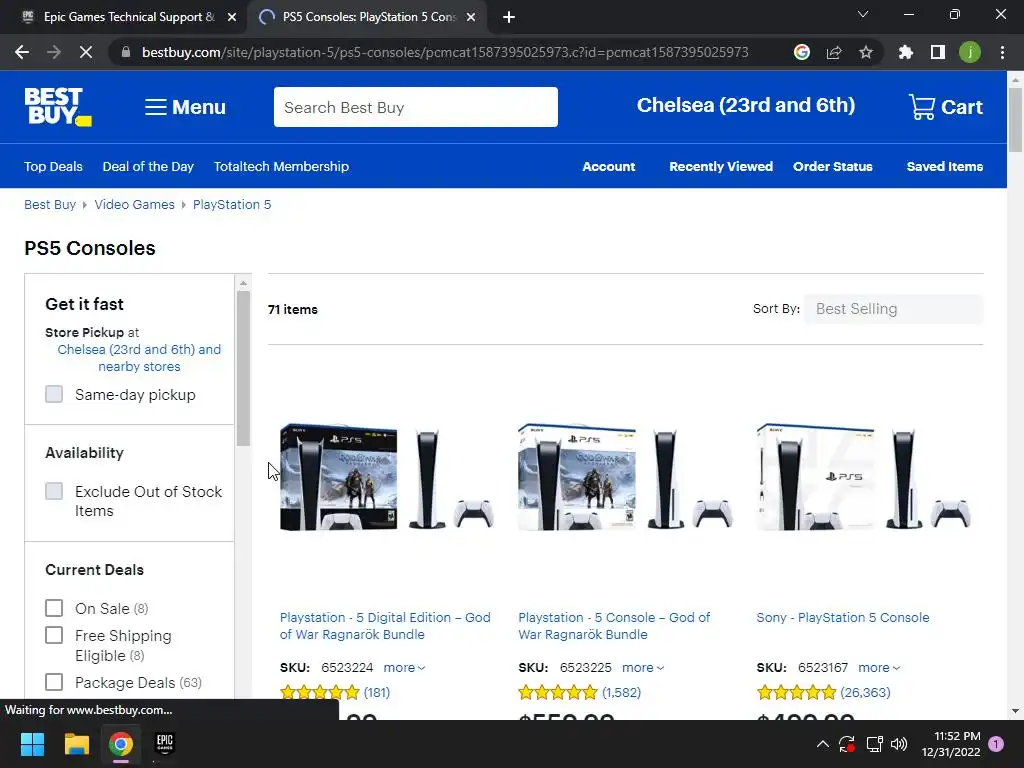Open PlayStation 5 breadcrumb link
The width and height of the screenshot is (1024, 768).
232,204
